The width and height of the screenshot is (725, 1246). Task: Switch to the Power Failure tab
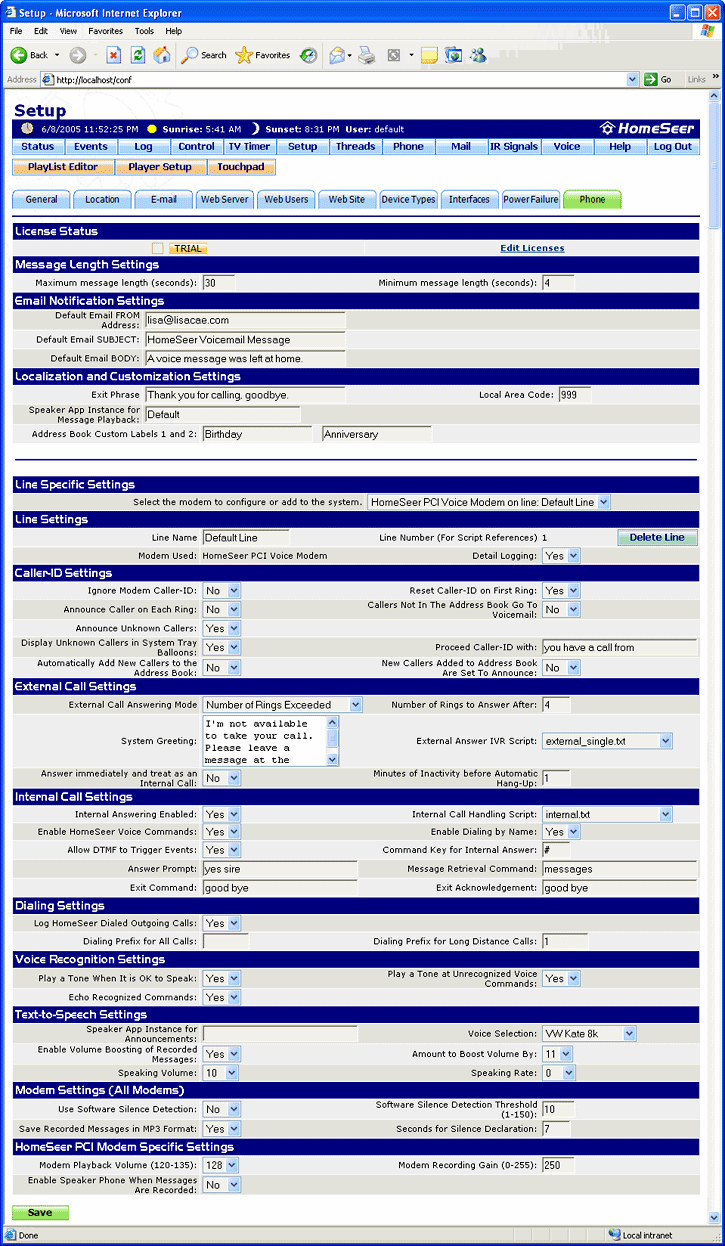[x=531, y=199]
